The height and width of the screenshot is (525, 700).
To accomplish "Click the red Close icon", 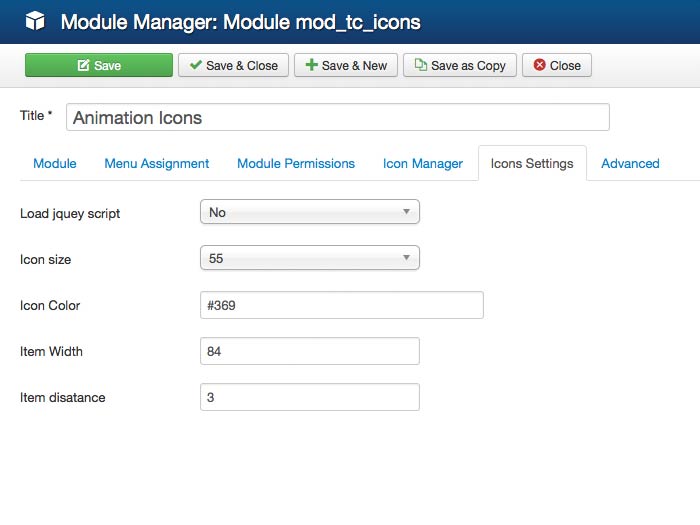I will [x=540, y=65].
